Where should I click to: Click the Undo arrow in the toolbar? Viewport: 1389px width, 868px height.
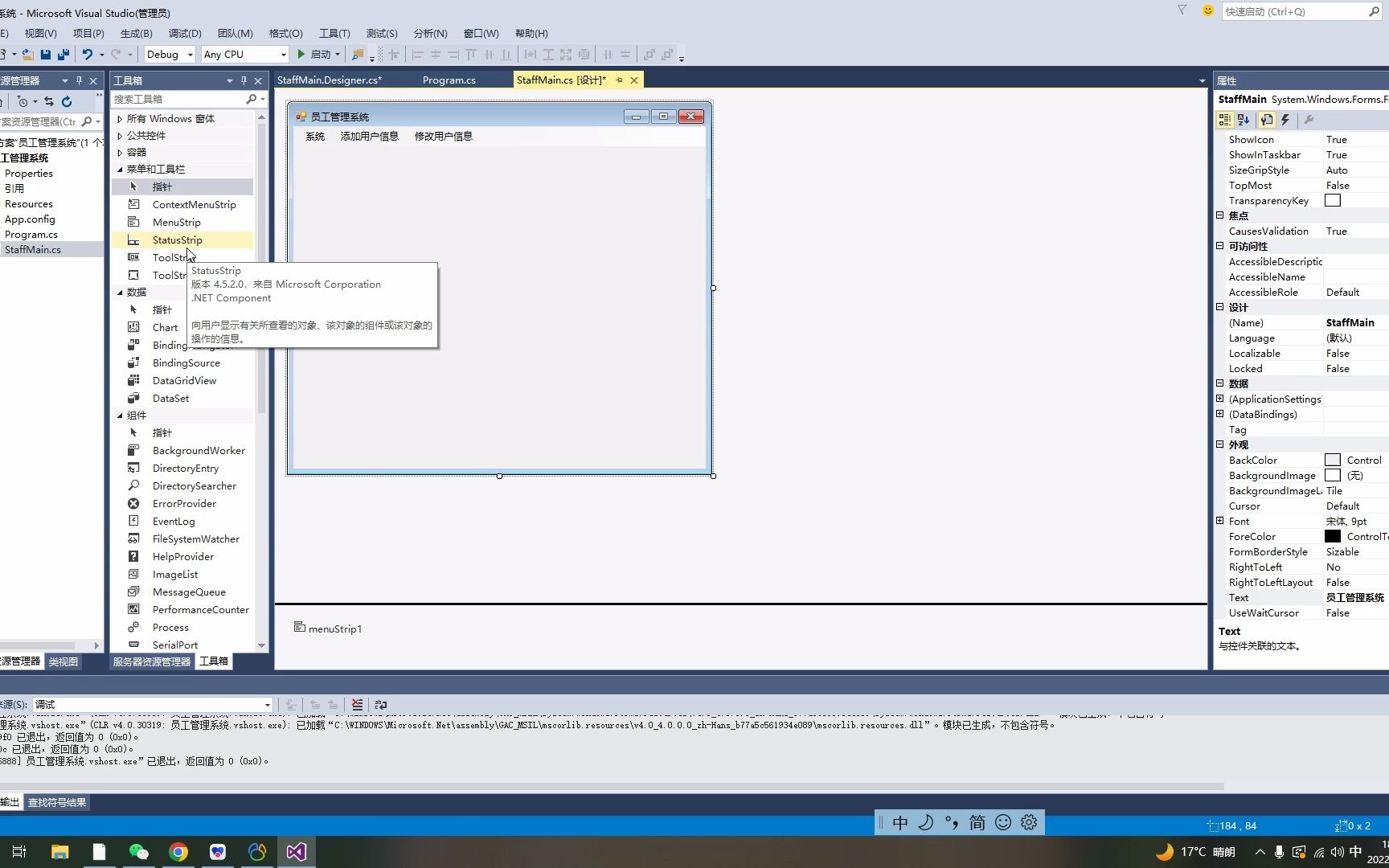[x=88, y=55]
